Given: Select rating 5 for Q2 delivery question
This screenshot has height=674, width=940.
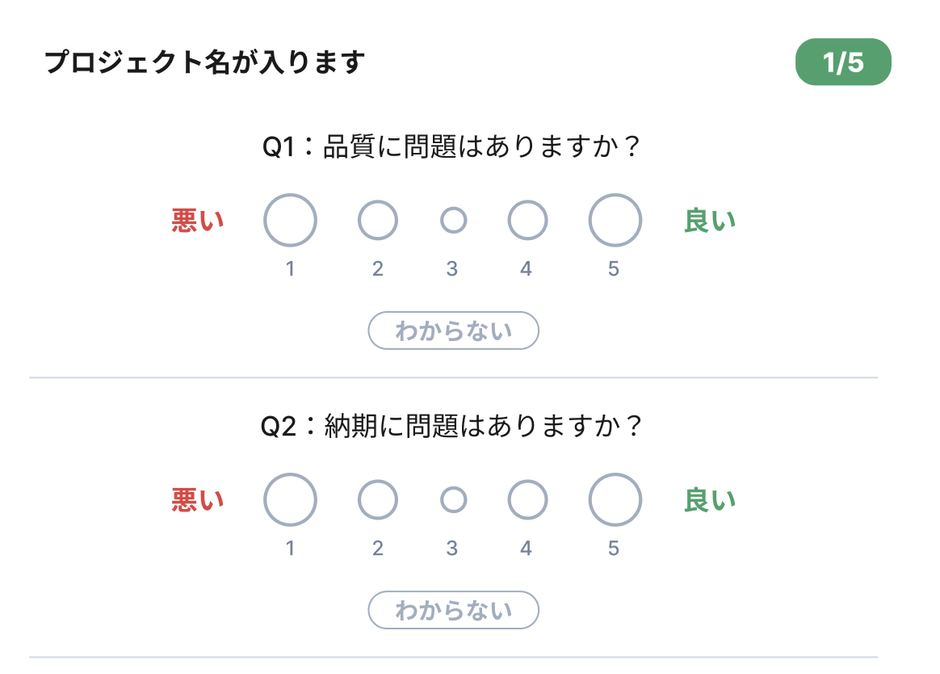Looking at the screenshot, I should point(614,499).
